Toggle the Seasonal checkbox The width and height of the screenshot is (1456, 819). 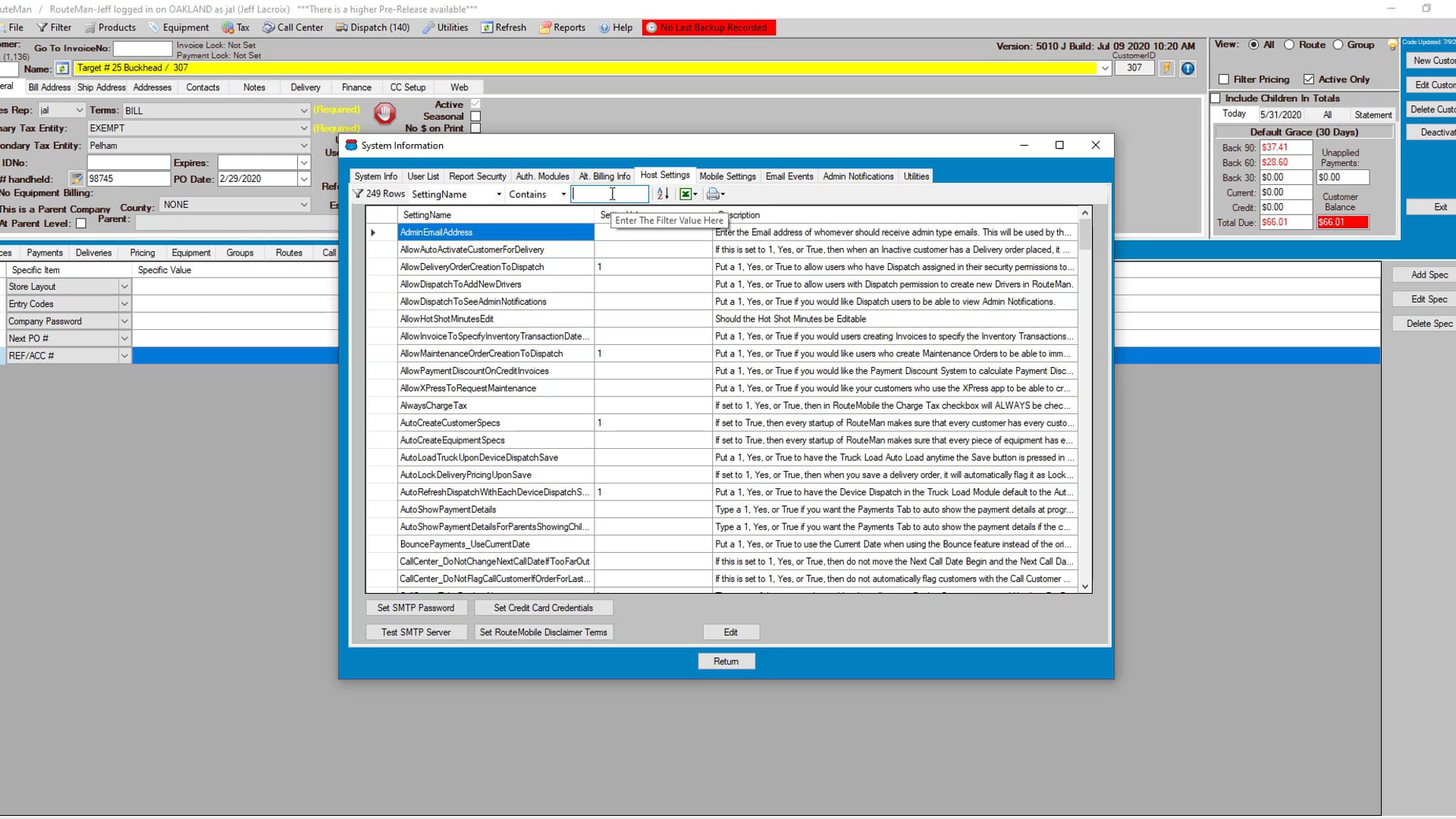475,116
